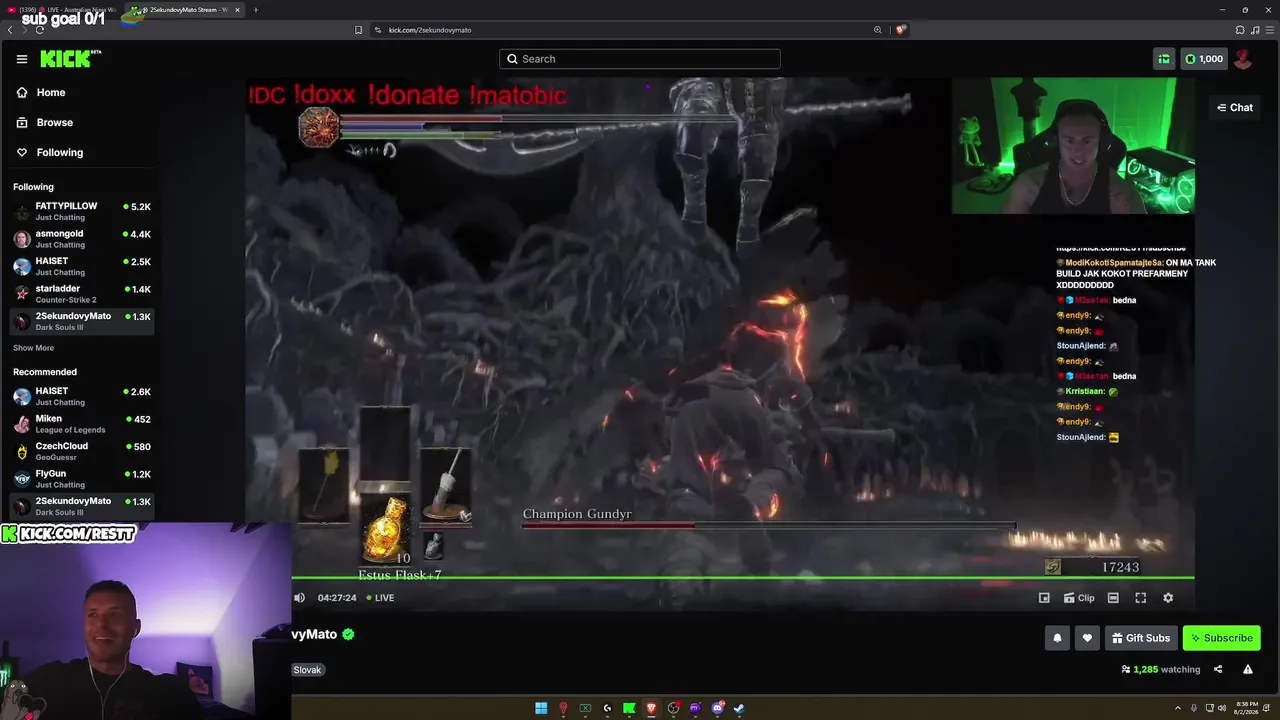The width and height of the screenshot is (1280, 720).
Task: Close the 2SekundovyMato Stream tab
Action: pyautogui.click(x=237, y=10)
